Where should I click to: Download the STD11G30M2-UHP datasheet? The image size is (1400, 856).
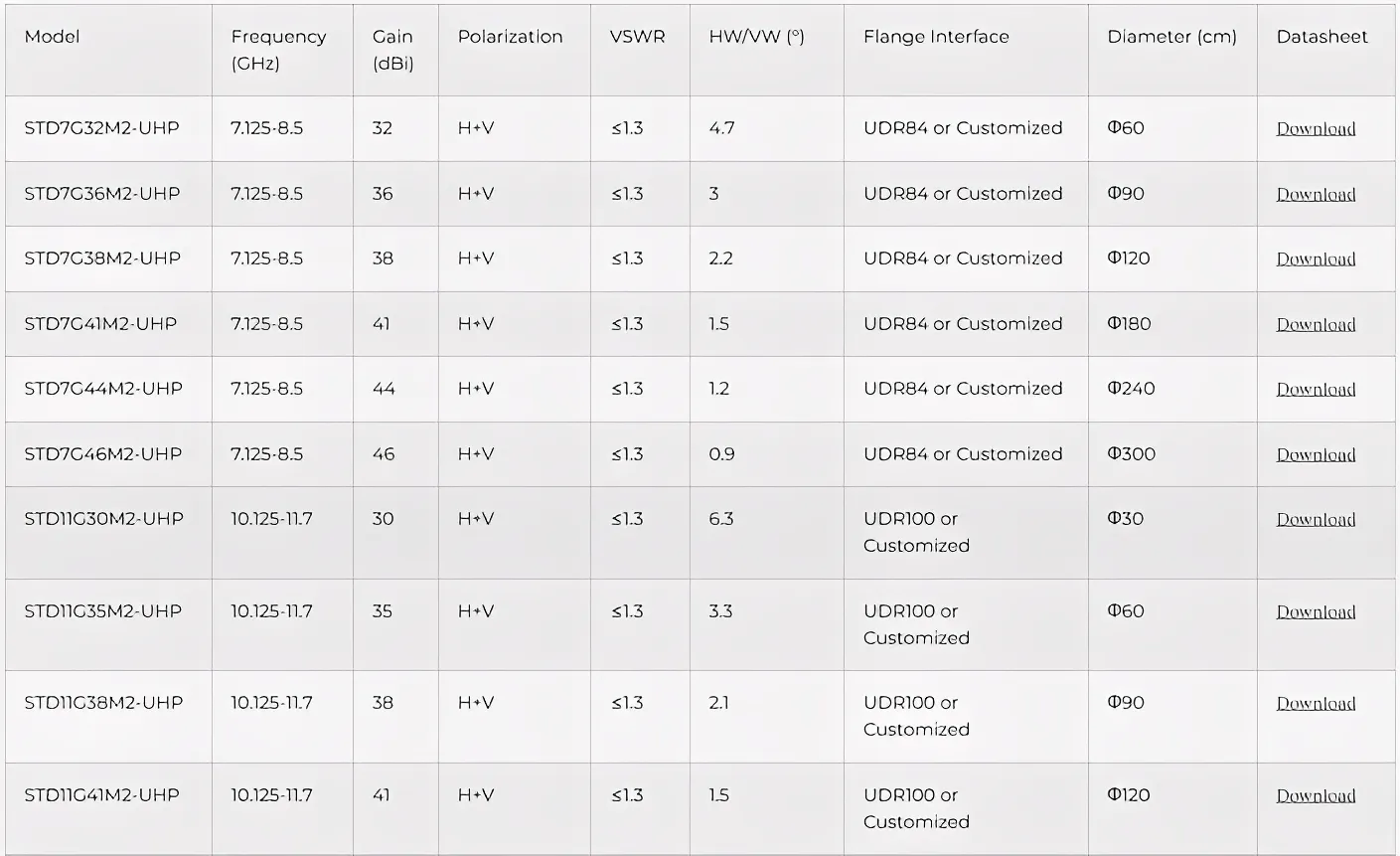pyautogui.click(x=1316, y=520)
